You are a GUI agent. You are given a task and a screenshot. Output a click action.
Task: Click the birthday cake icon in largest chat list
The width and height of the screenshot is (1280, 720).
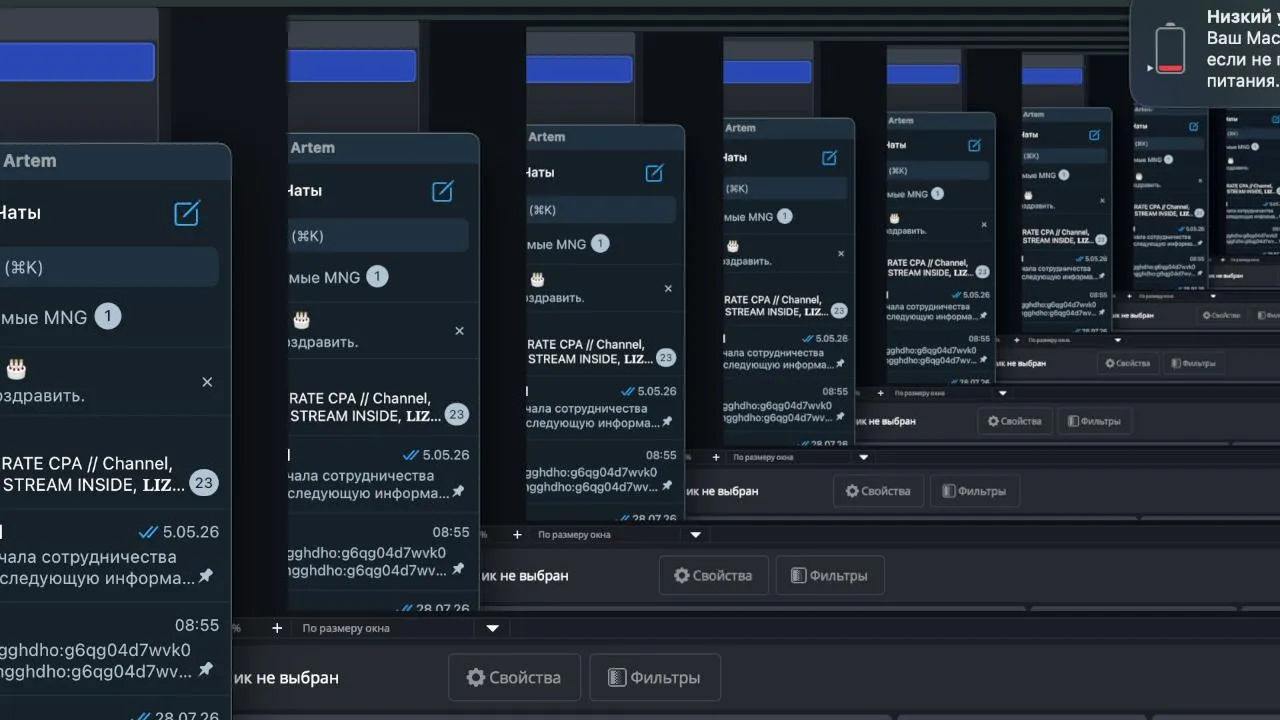[15, 369]
